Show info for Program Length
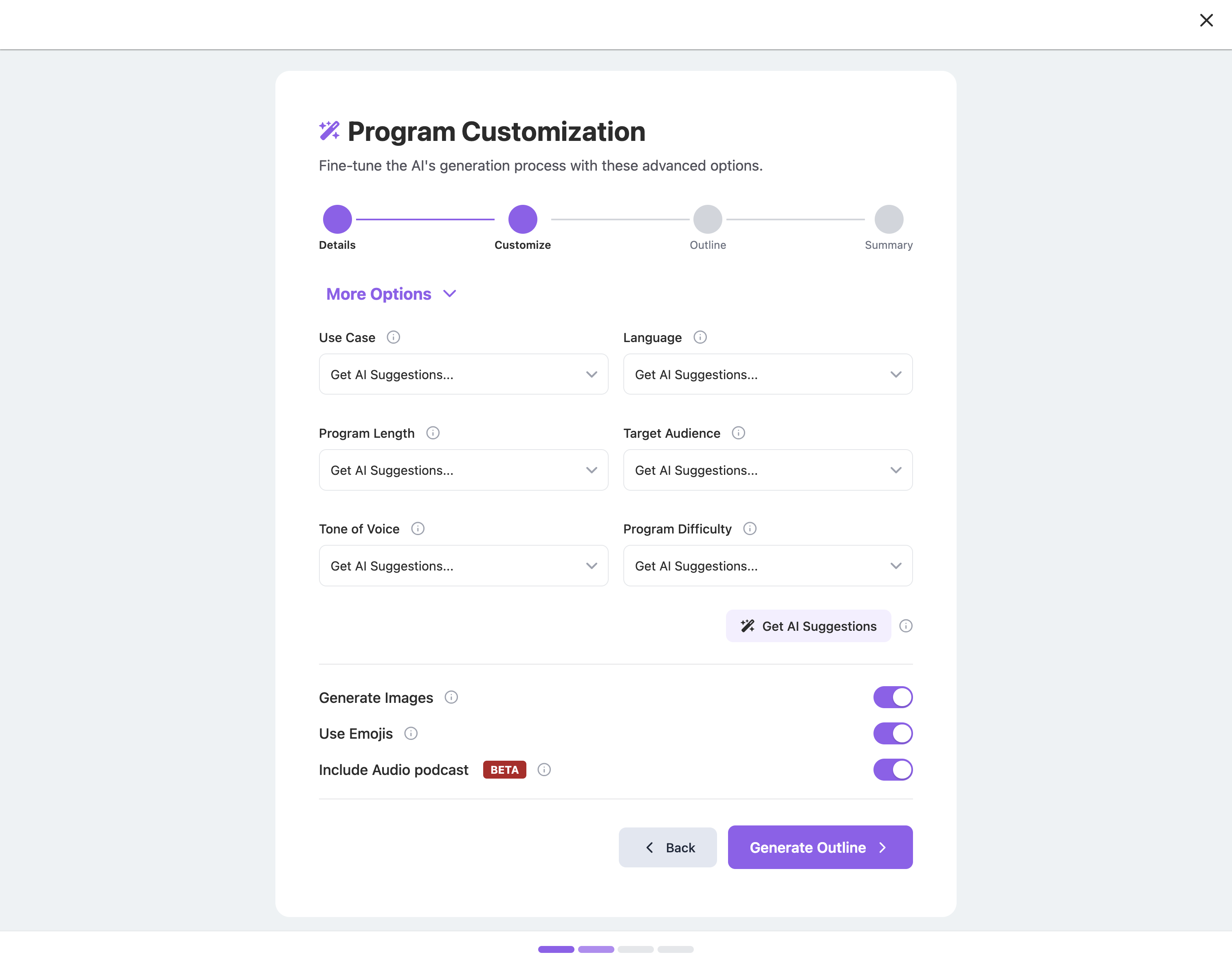Viewport: 1232px width, 970px height. point(433,433)
